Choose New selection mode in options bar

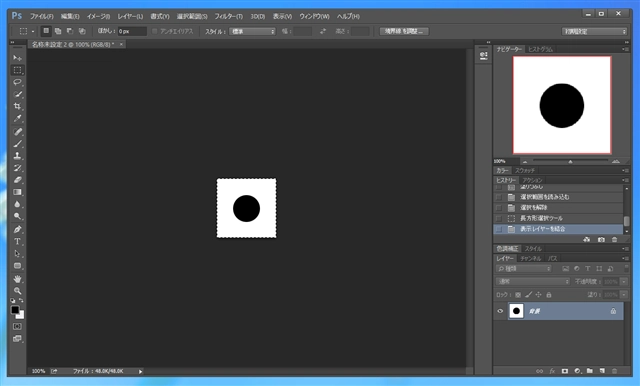point(46,31)
